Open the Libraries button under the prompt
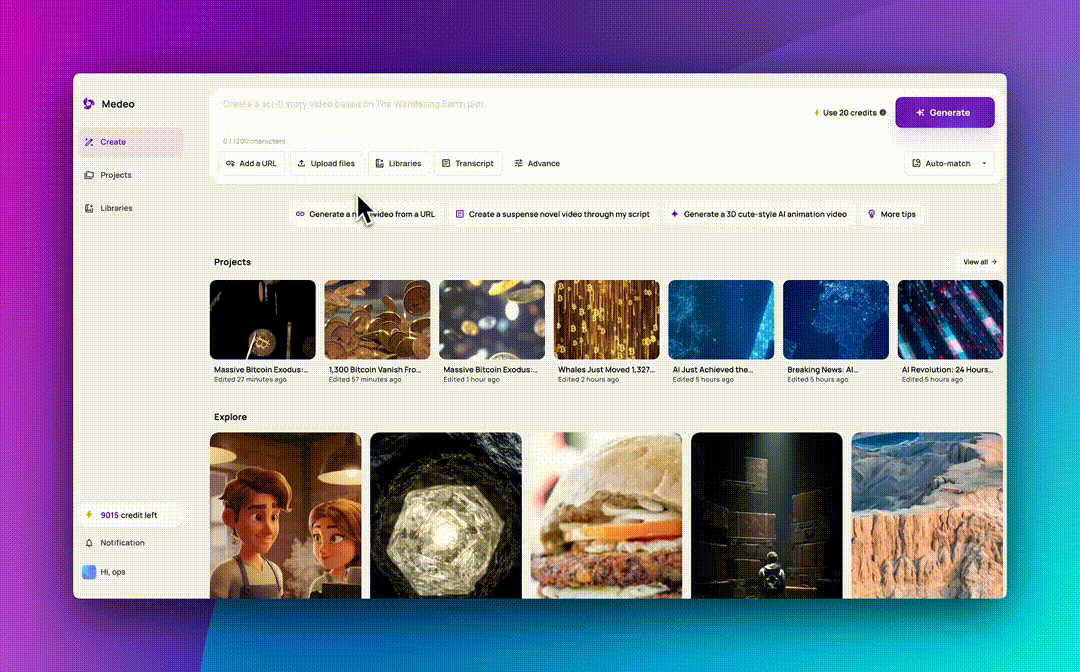This screenshot has width=1080, height=672. click(398, 163)
